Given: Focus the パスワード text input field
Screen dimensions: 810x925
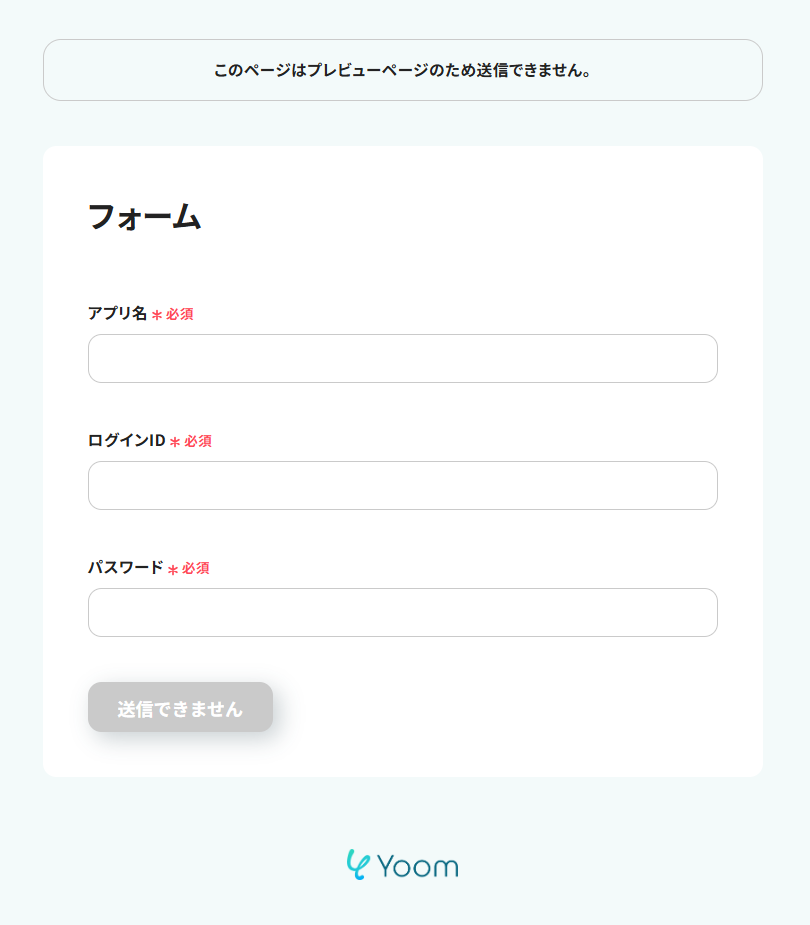Looking at the screenshot, I should point(402,612).
